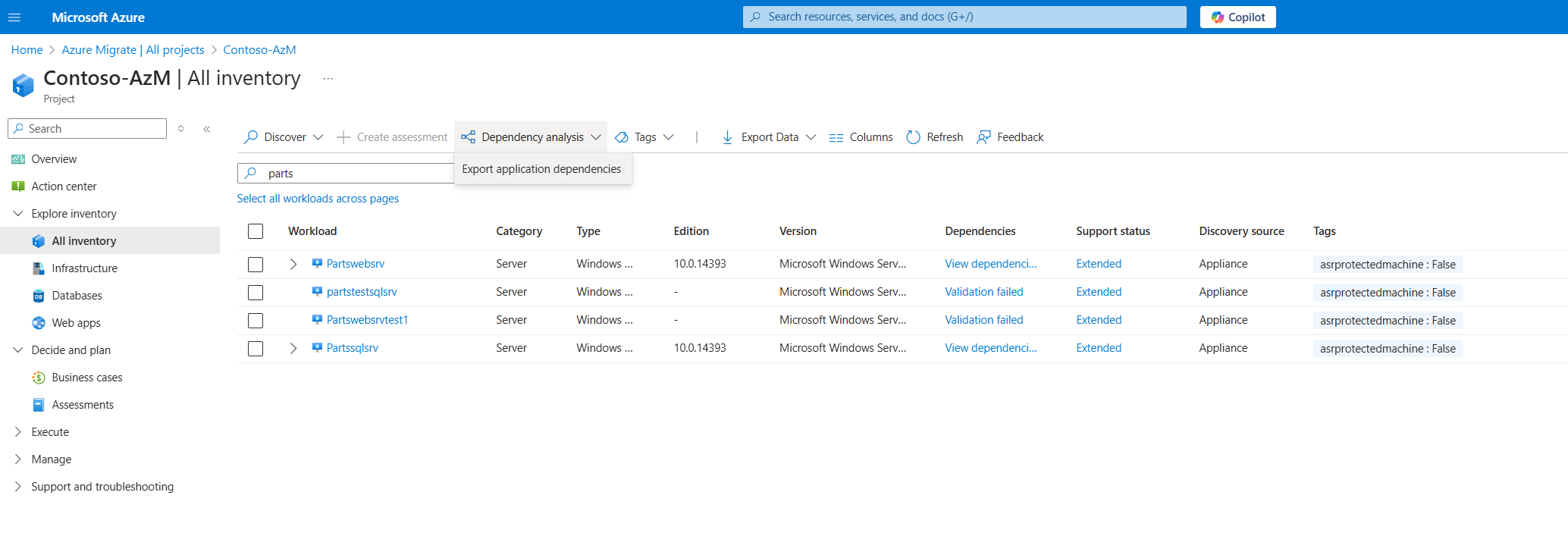Expand the Partswebsrv workload row
Image resolution: width=1568 pixels, height=555 pixels.
(293, 265)
